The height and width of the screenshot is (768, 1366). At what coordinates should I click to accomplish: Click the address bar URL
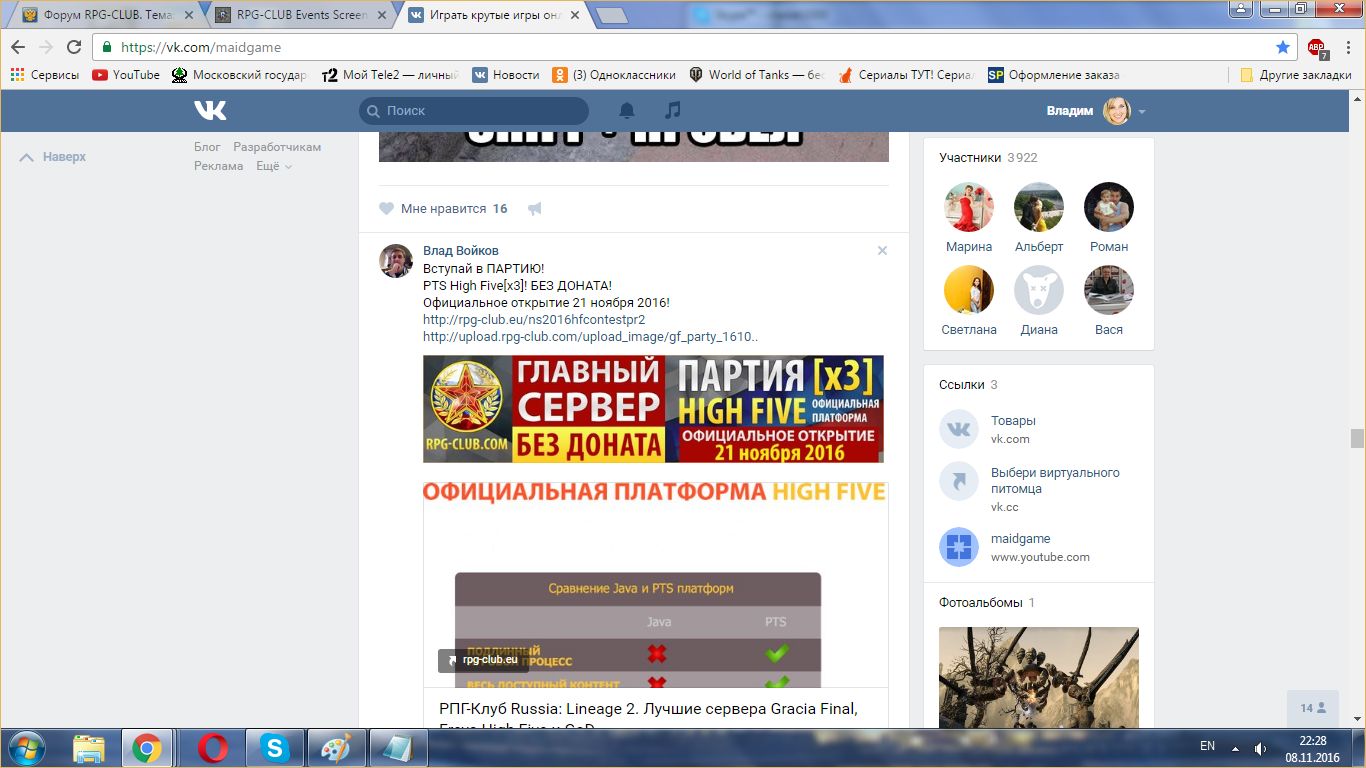[201, 47]
